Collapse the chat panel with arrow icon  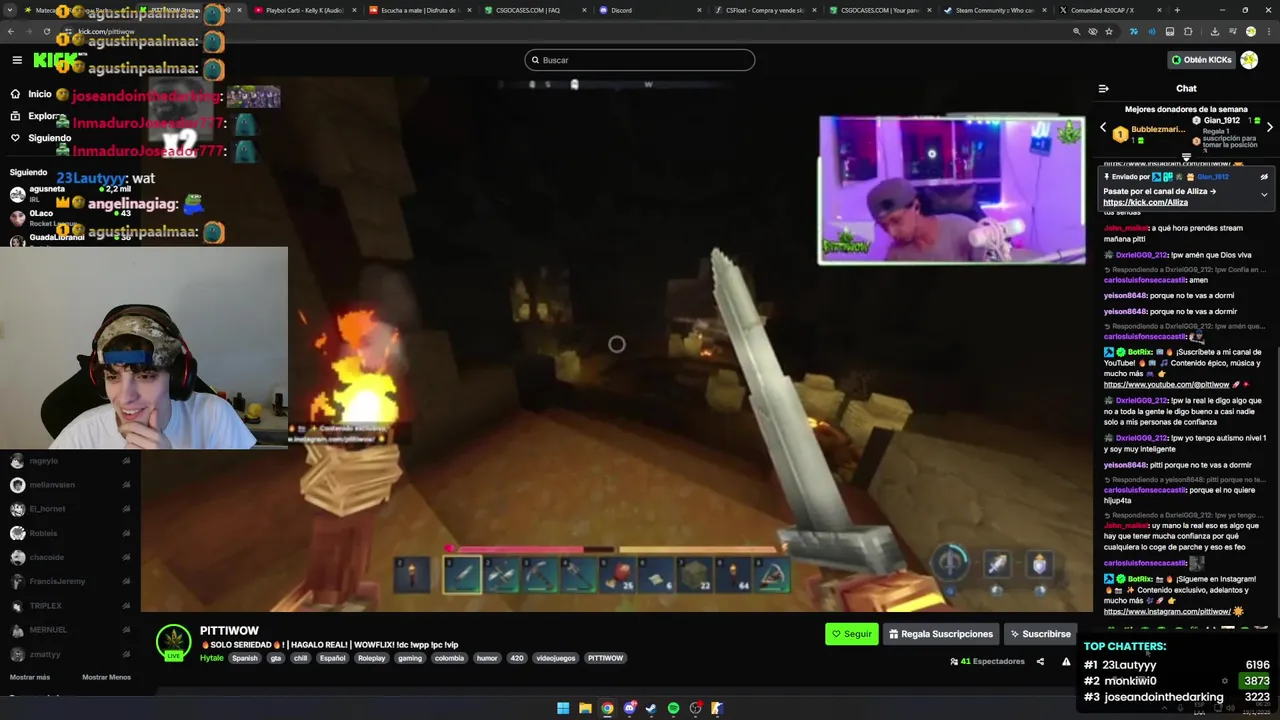pyautogui.click(x=1104, y=88)
